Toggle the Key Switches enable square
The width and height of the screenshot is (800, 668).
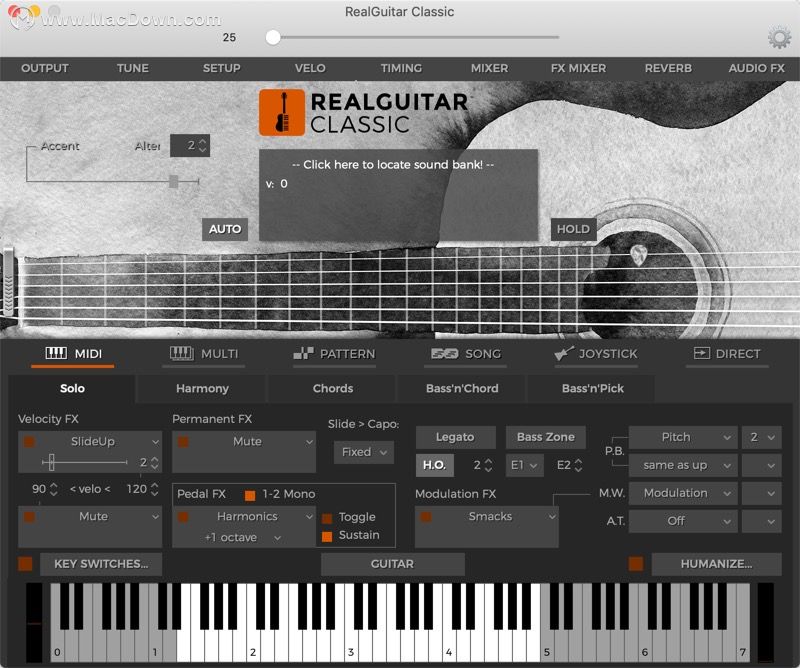click(25, 564)
